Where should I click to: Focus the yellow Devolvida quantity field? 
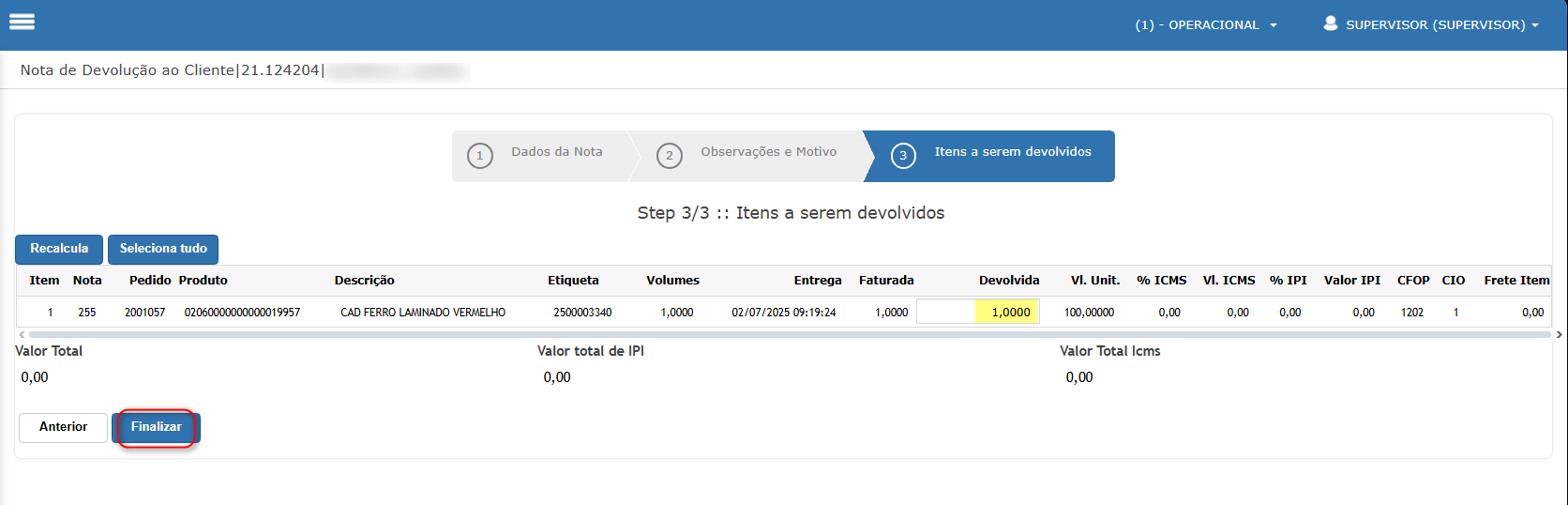[1007, 313]
